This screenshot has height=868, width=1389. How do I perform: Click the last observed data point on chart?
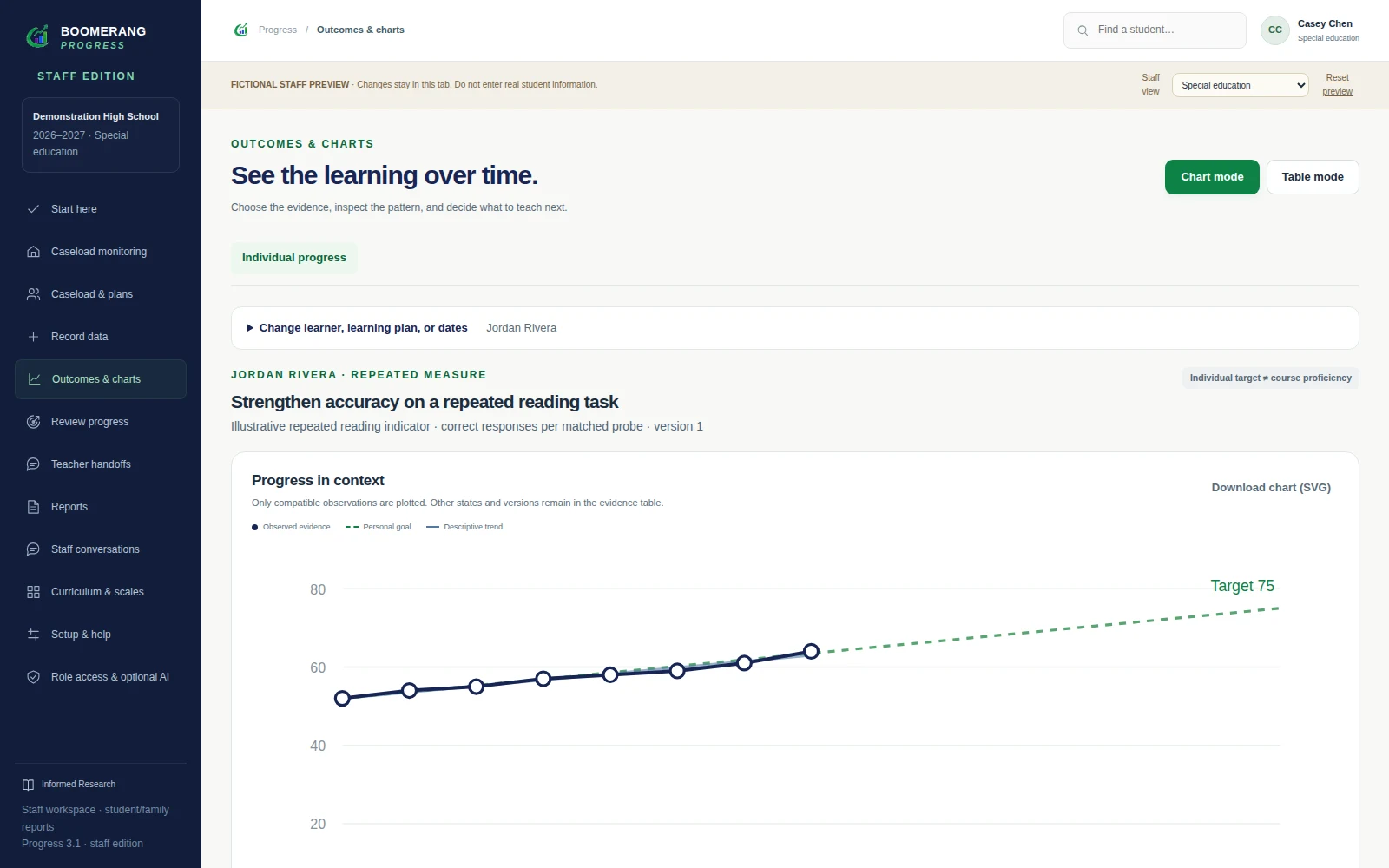coord(811,651)
